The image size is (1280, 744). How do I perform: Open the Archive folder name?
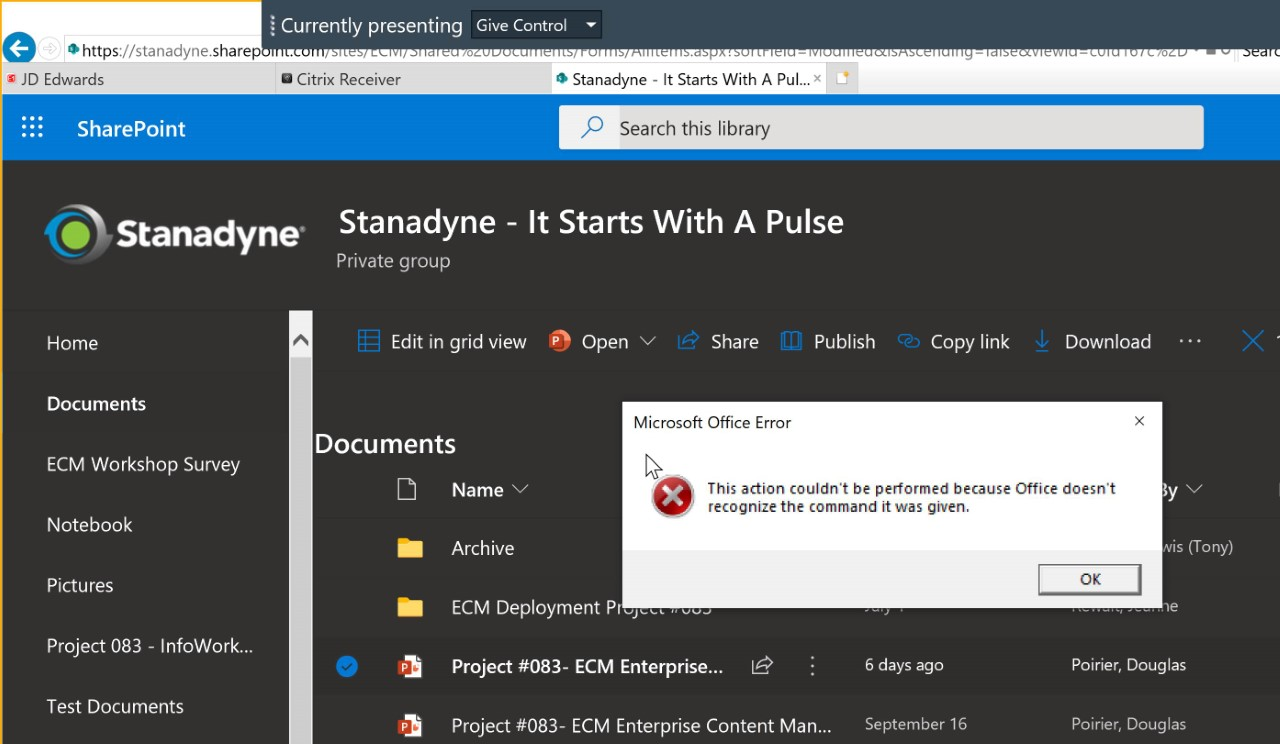(483, 548)
